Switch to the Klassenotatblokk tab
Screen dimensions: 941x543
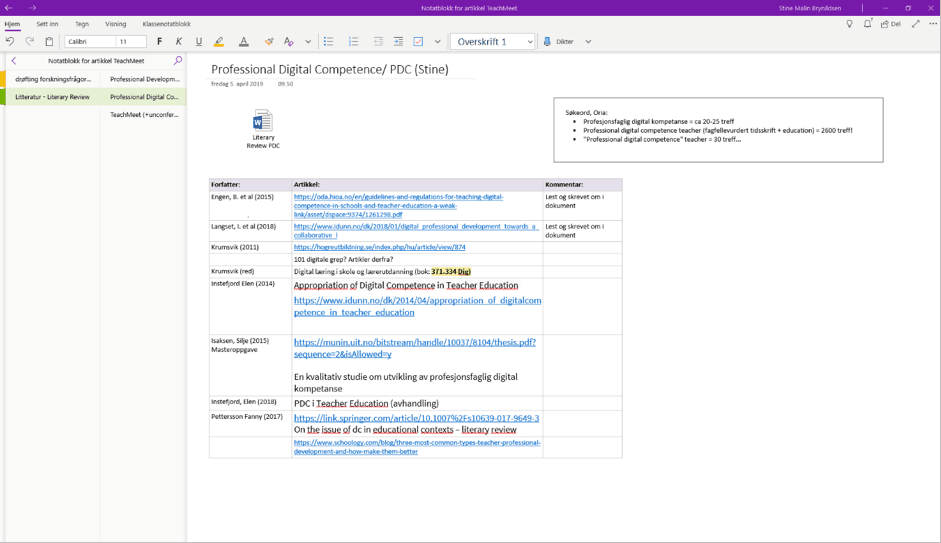tap(166, 24)
